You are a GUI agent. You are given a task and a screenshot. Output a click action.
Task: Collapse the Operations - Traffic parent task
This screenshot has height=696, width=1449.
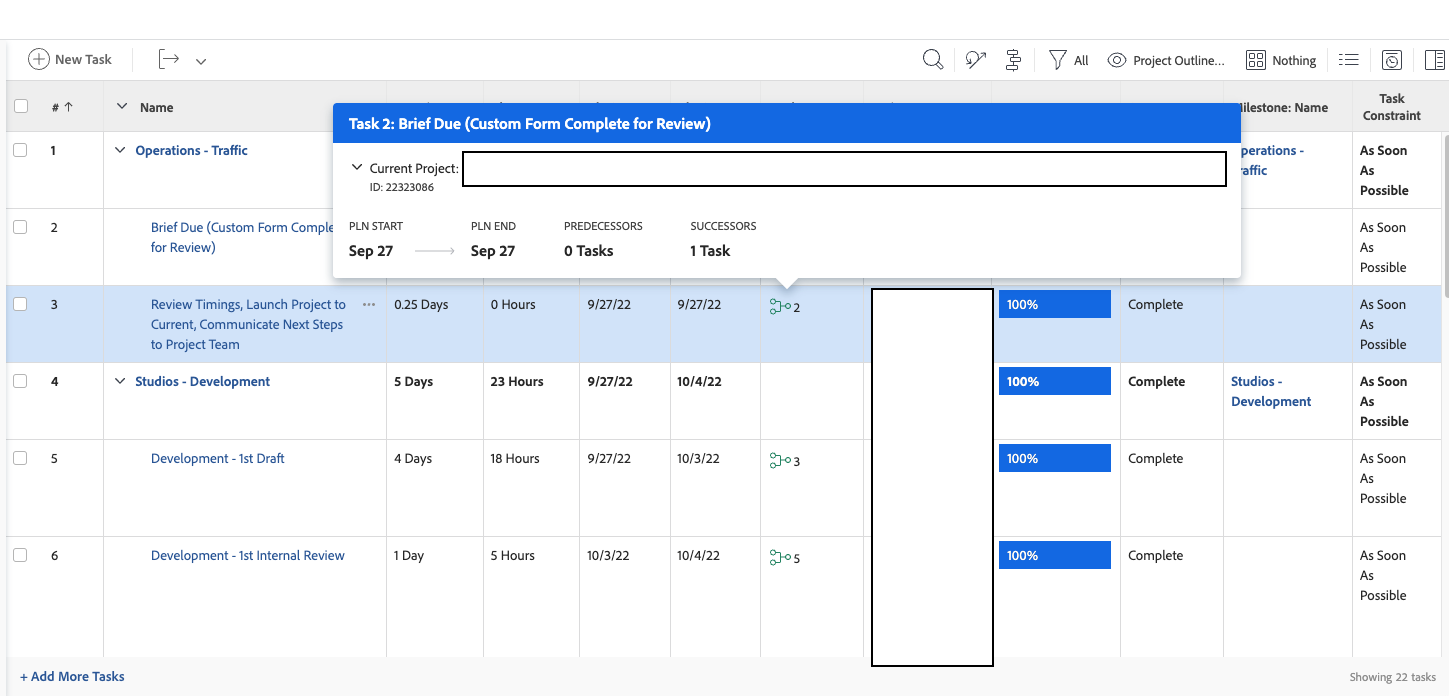click(121, 150)
